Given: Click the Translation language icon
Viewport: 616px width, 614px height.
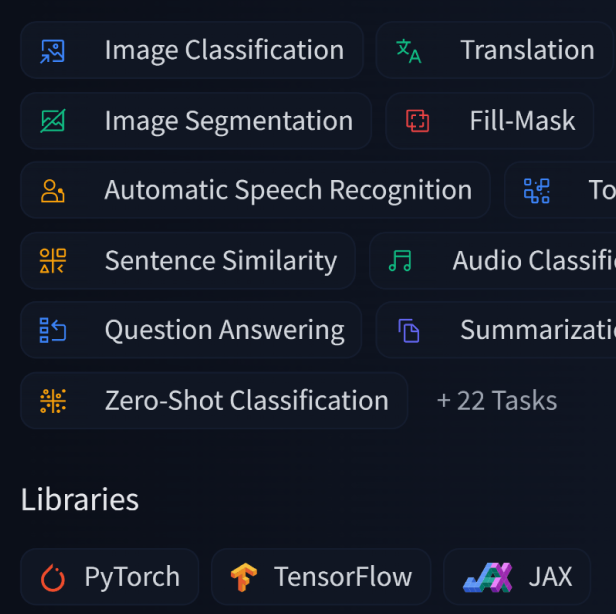Looking at the screenshot, I should (x=408, y=51).
